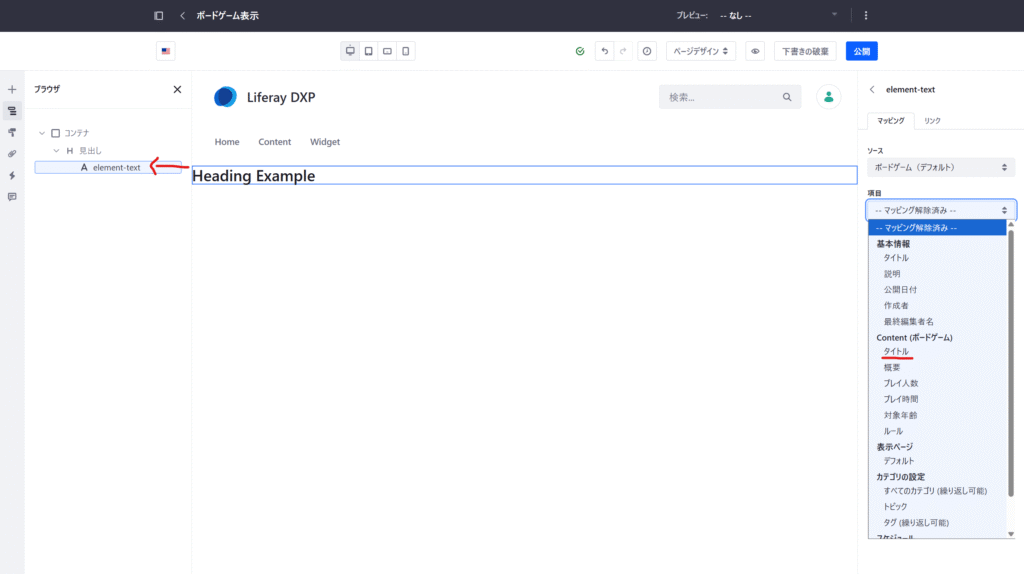Click the add fragments plus icon

[12, 89]
